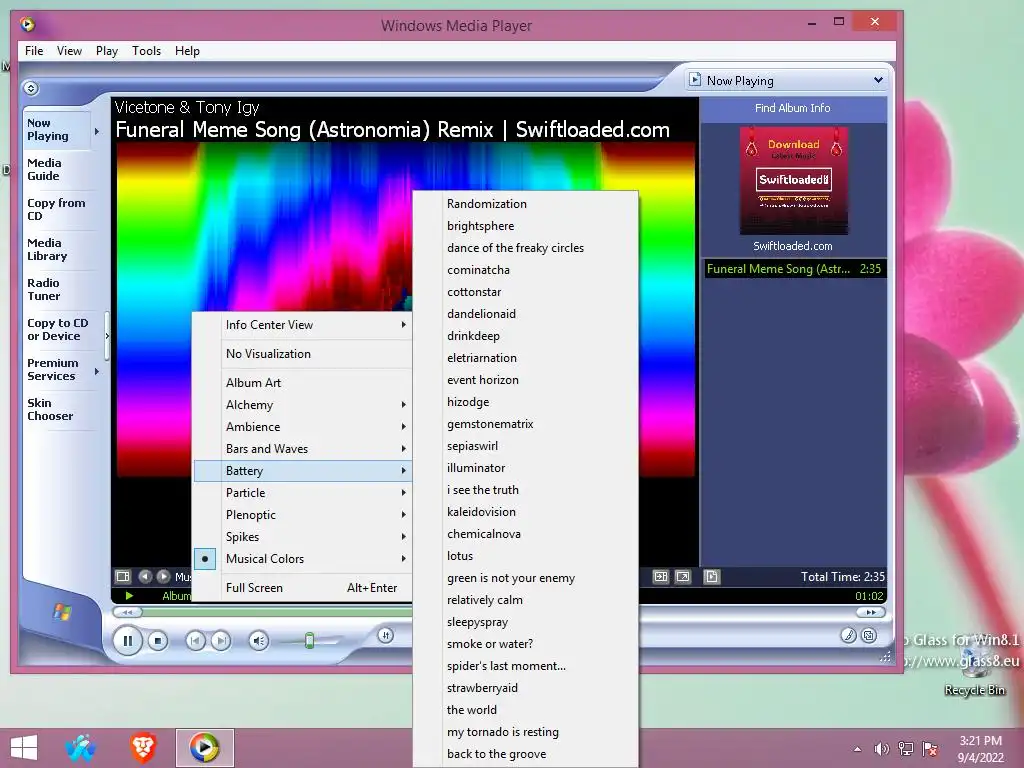Select Musical Colors radio option

coord(303,559)
